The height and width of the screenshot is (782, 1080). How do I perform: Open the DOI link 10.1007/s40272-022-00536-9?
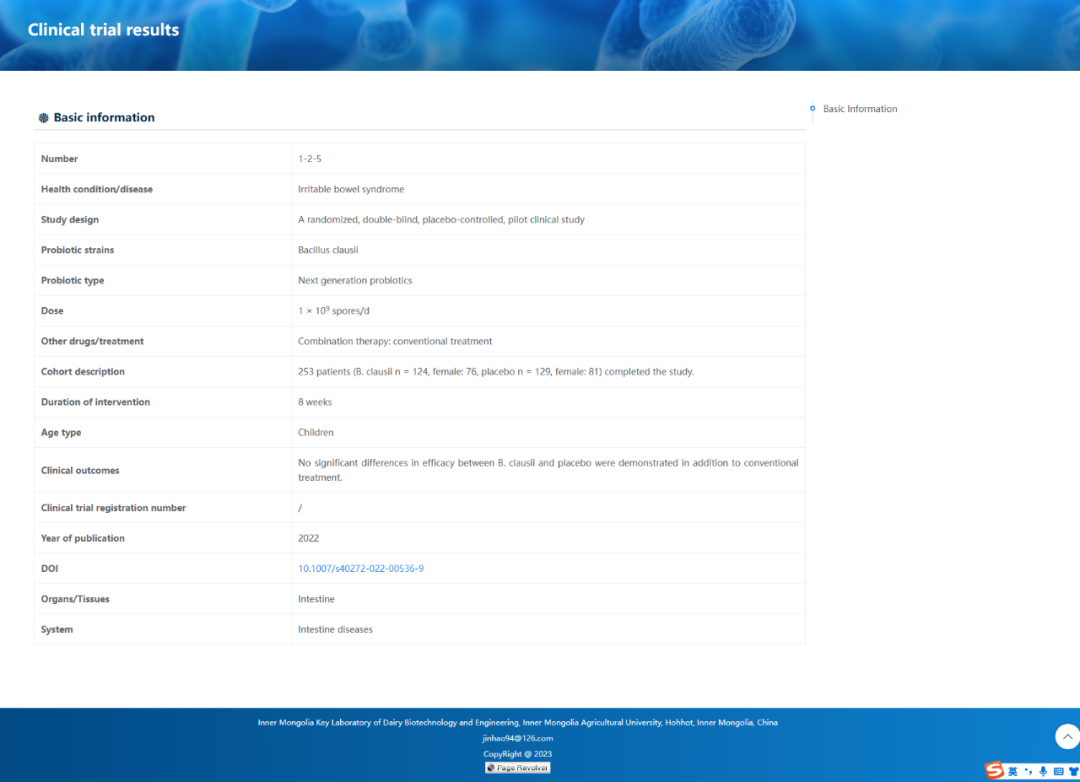tap(361, 568)
